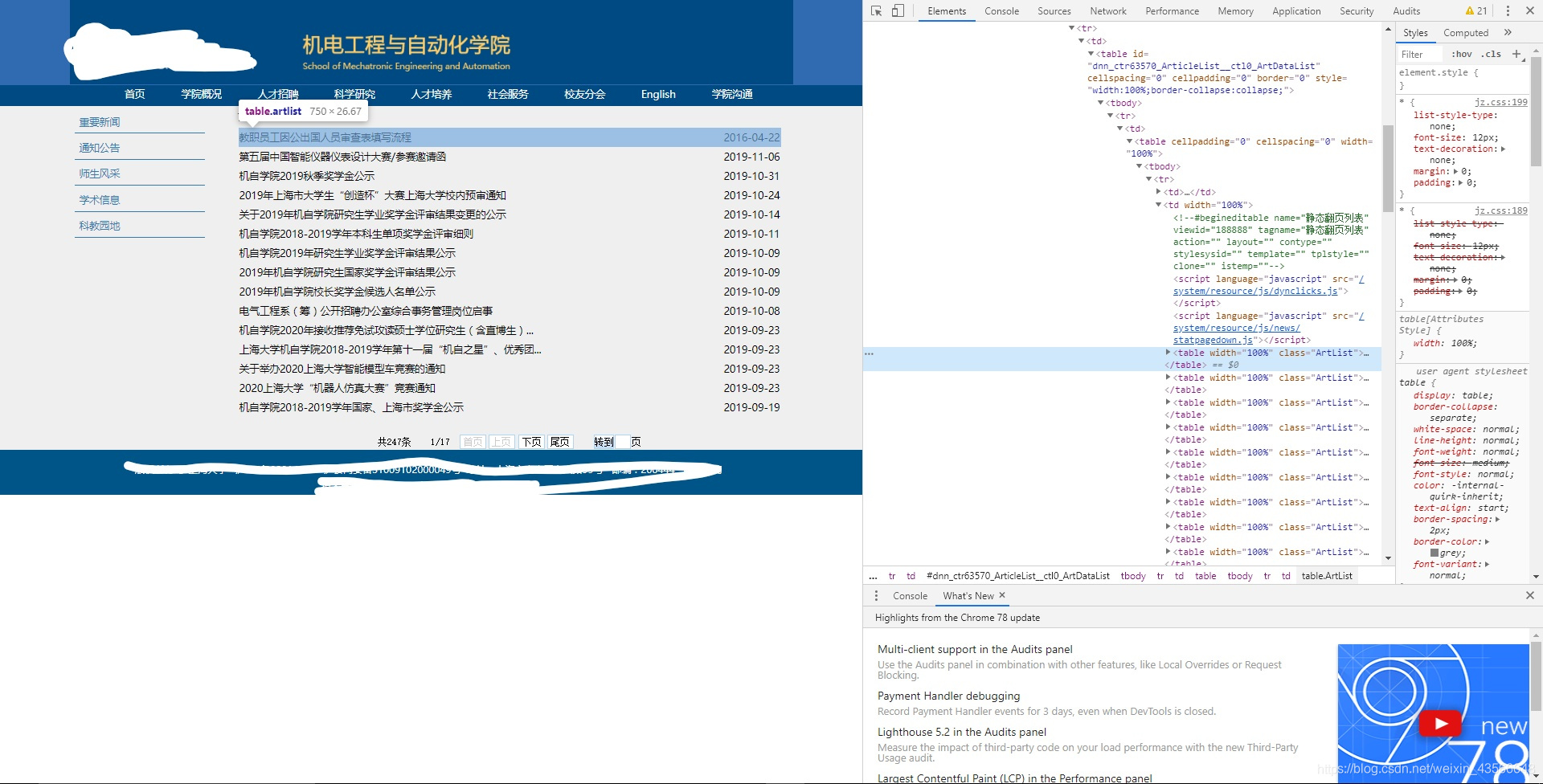Open 重要新闻 sidebar link
Image resolution: width=1543 pixels, height=784 pixels.
100,122
